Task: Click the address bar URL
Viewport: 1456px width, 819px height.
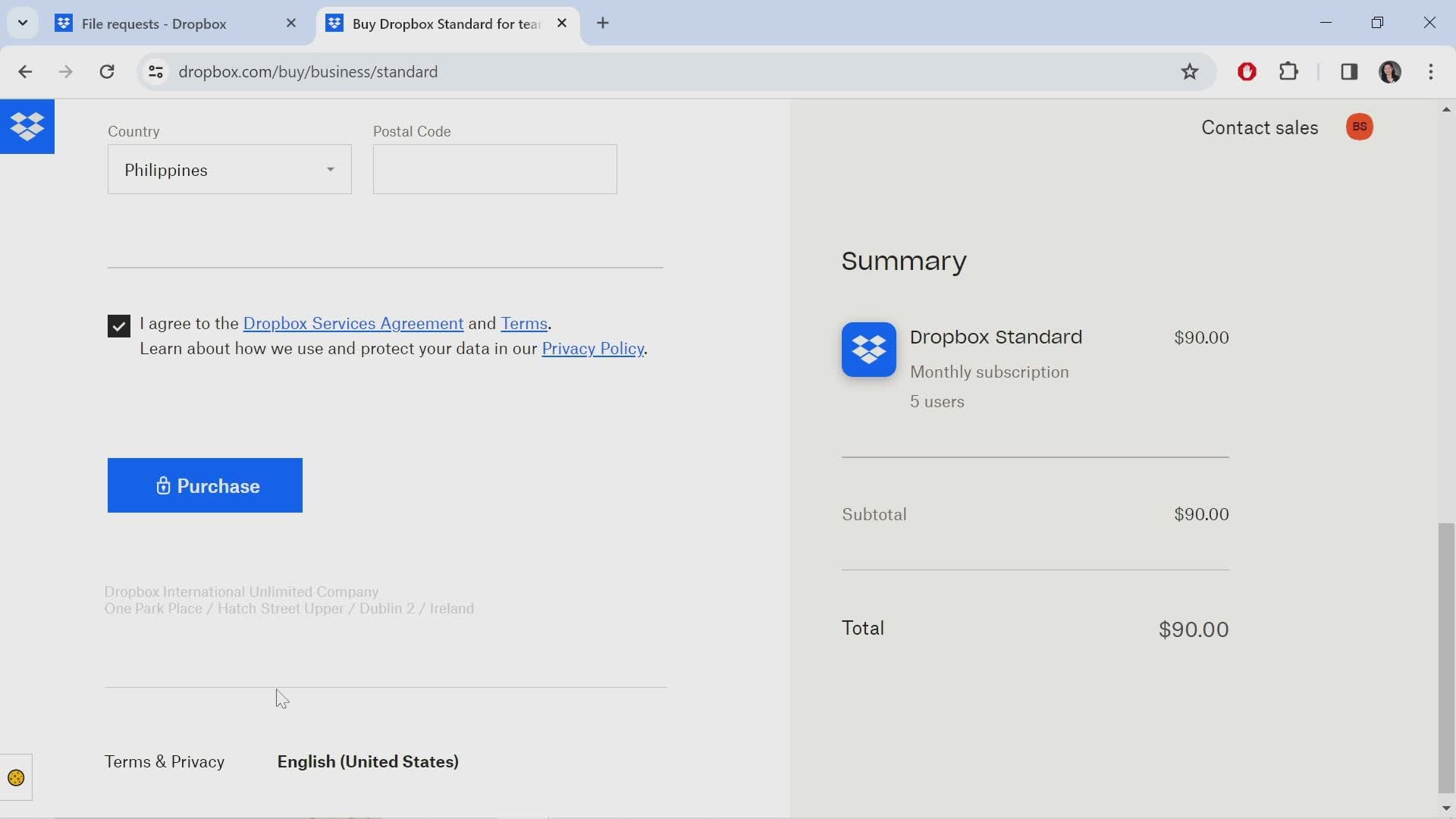Action: click(x=308, y=71)
